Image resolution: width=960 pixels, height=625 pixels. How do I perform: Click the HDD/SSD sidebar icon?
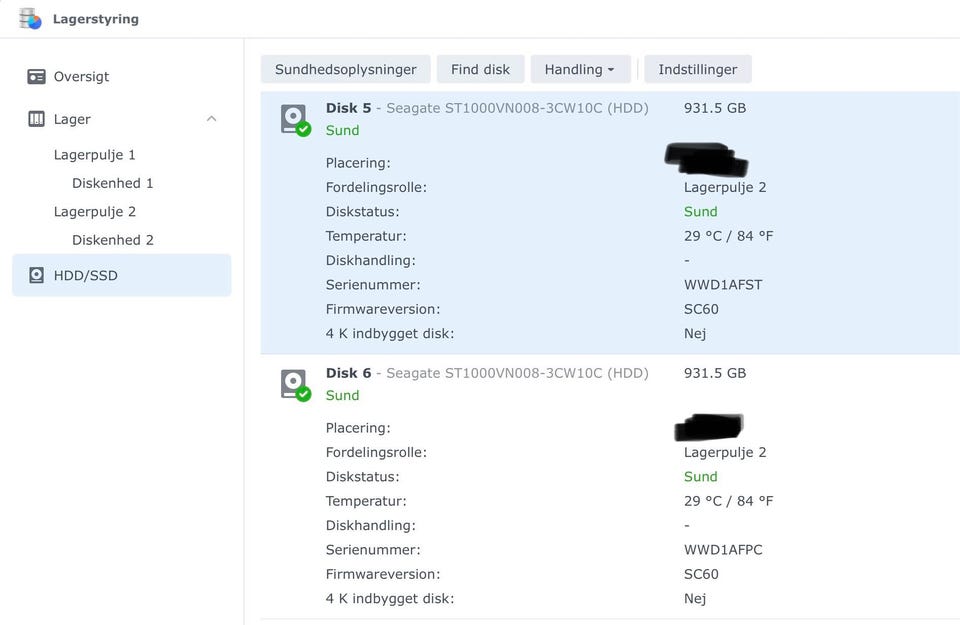pyautogui.click(x=36, y=275)
